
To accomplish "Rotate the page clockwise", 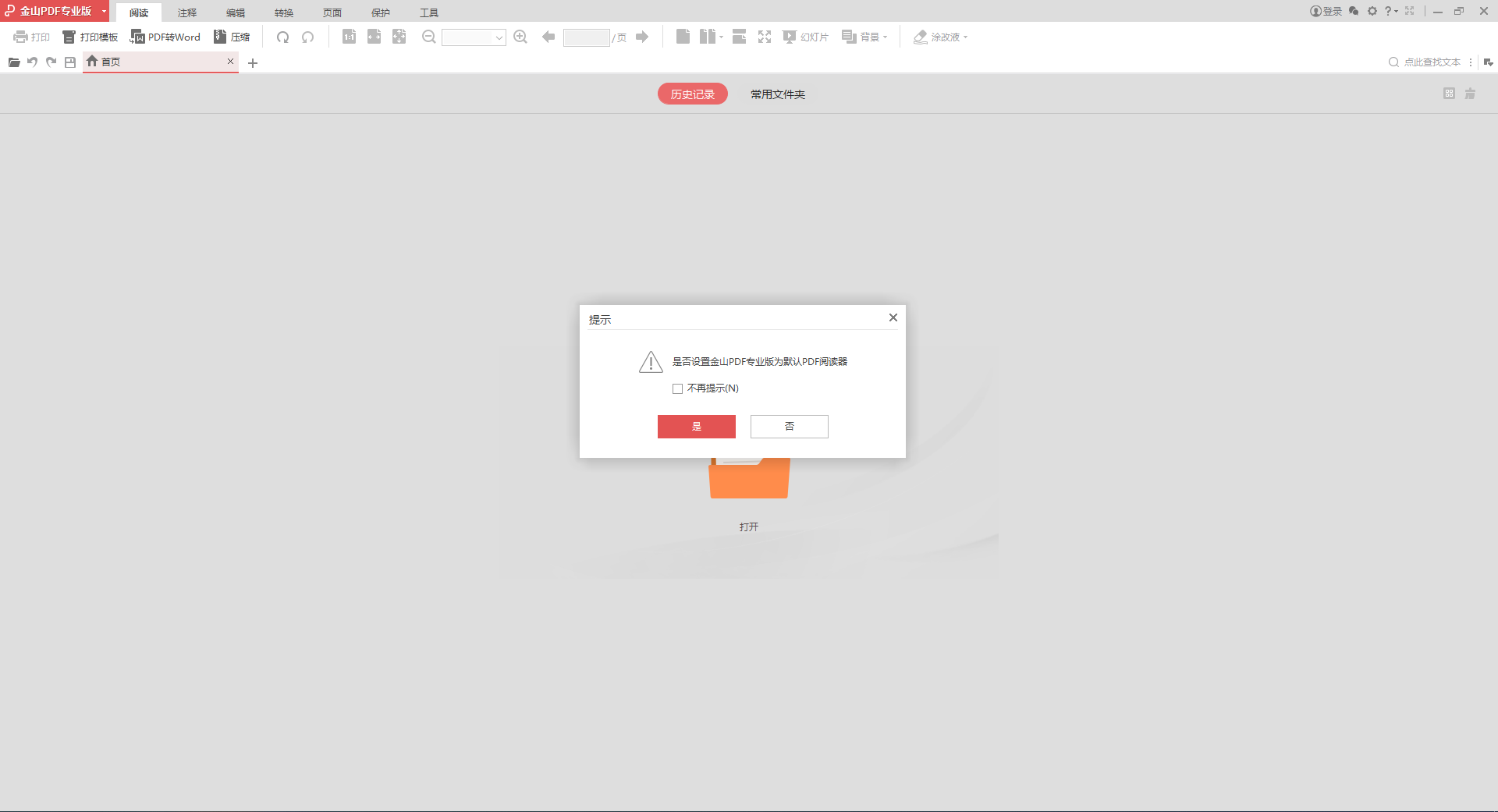I will [x=283, y=37].
